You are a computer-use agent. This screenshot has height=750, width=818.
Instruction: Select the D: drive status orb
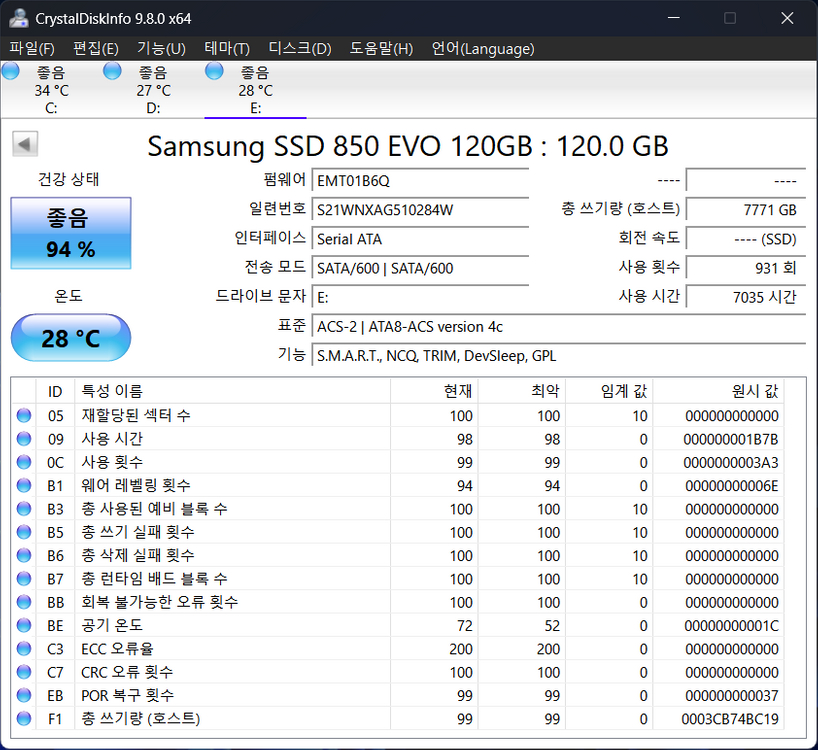(x=112, y=71)
